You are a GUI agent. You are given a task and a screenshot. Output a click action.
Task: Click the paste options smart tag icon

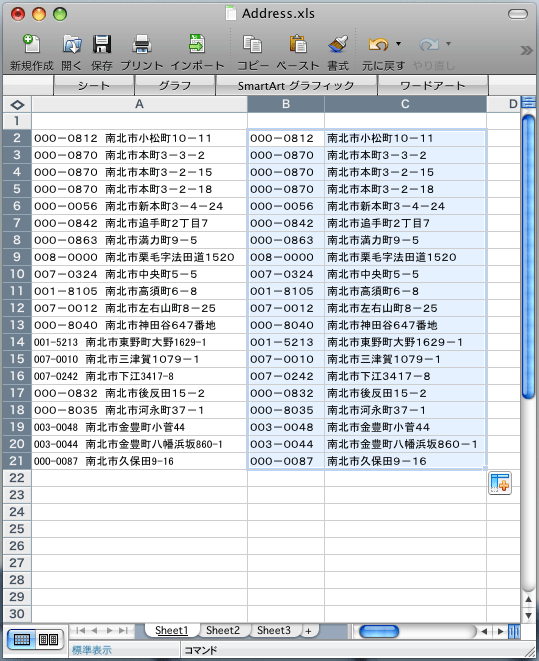[x=500, y=483]
